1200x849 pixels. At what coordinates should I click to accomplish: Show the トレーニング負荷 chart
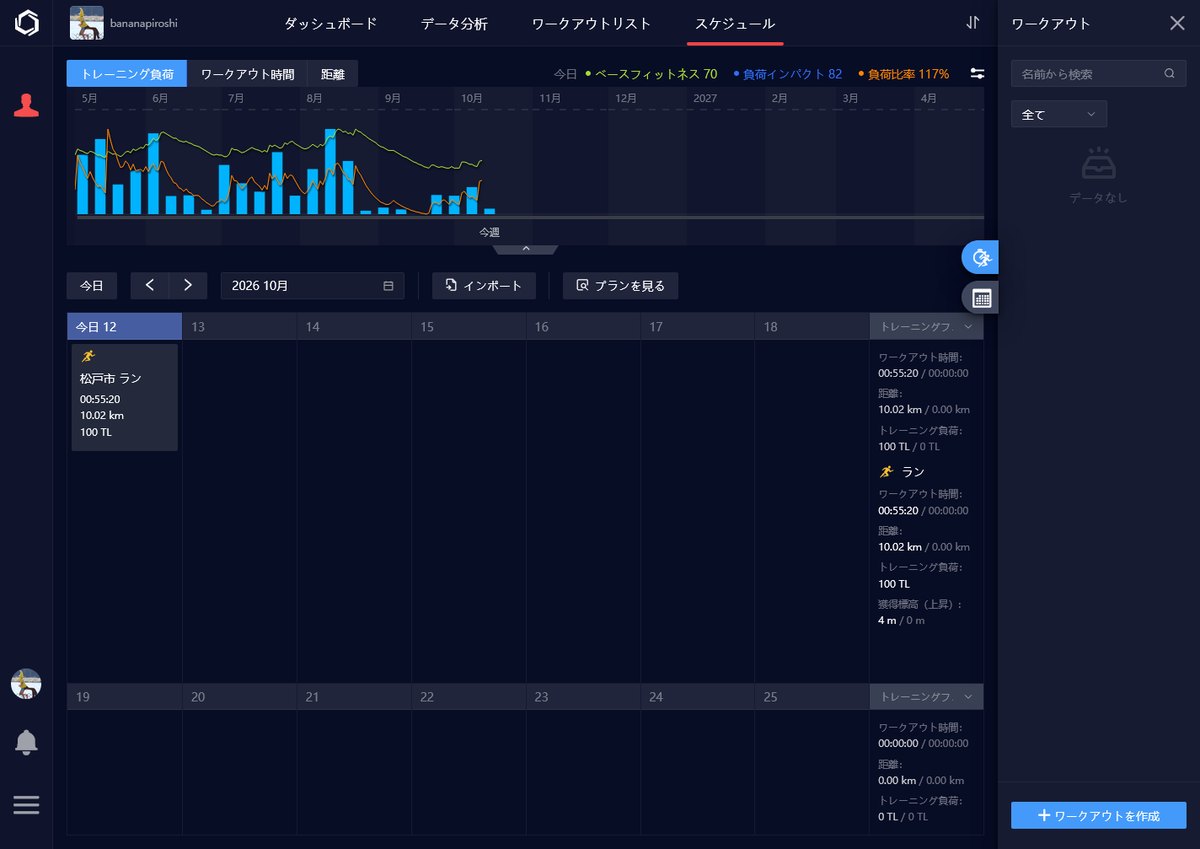tap(127, 74)
